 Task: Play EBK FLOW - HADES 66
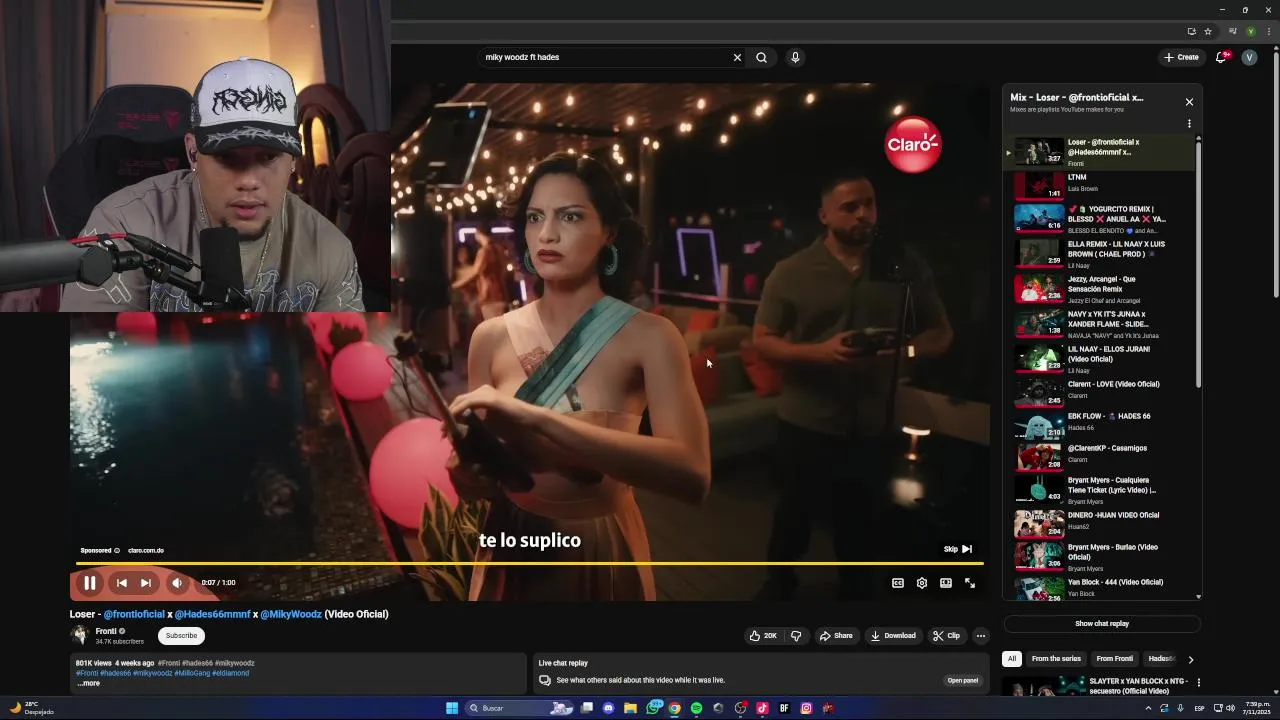[x=1099, y=424]
